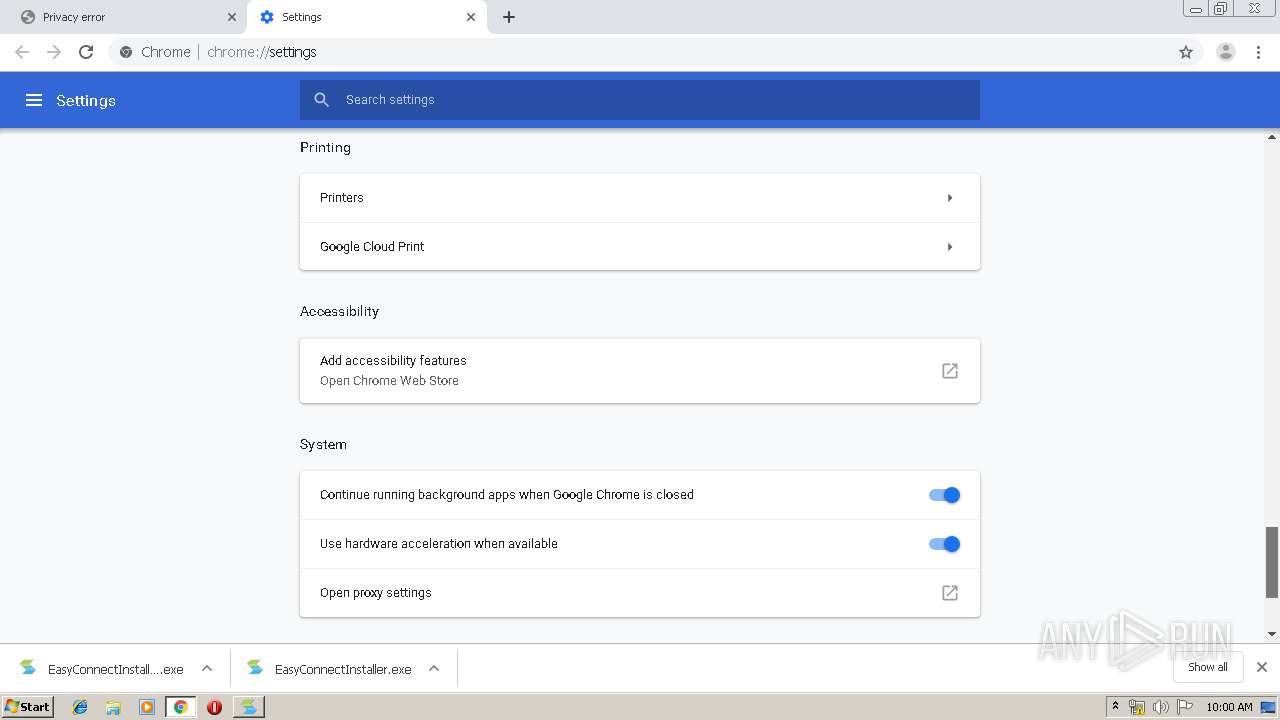Open options for EasyConnectInstall....exe download
The image size is (1280, 720).
[207, 668]
